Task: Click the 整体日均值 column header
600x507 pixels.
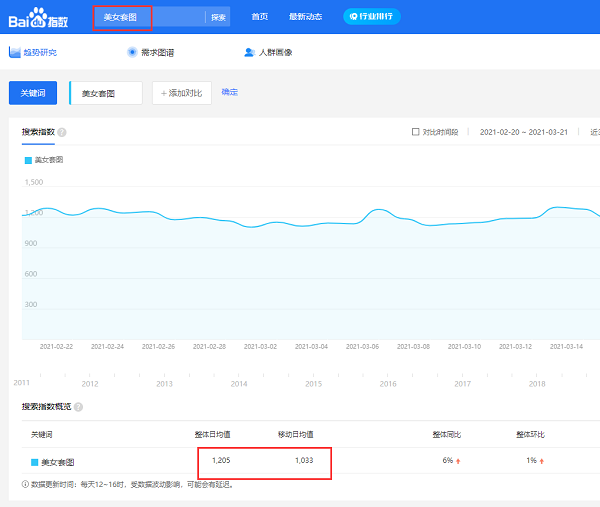Action: 212,434
